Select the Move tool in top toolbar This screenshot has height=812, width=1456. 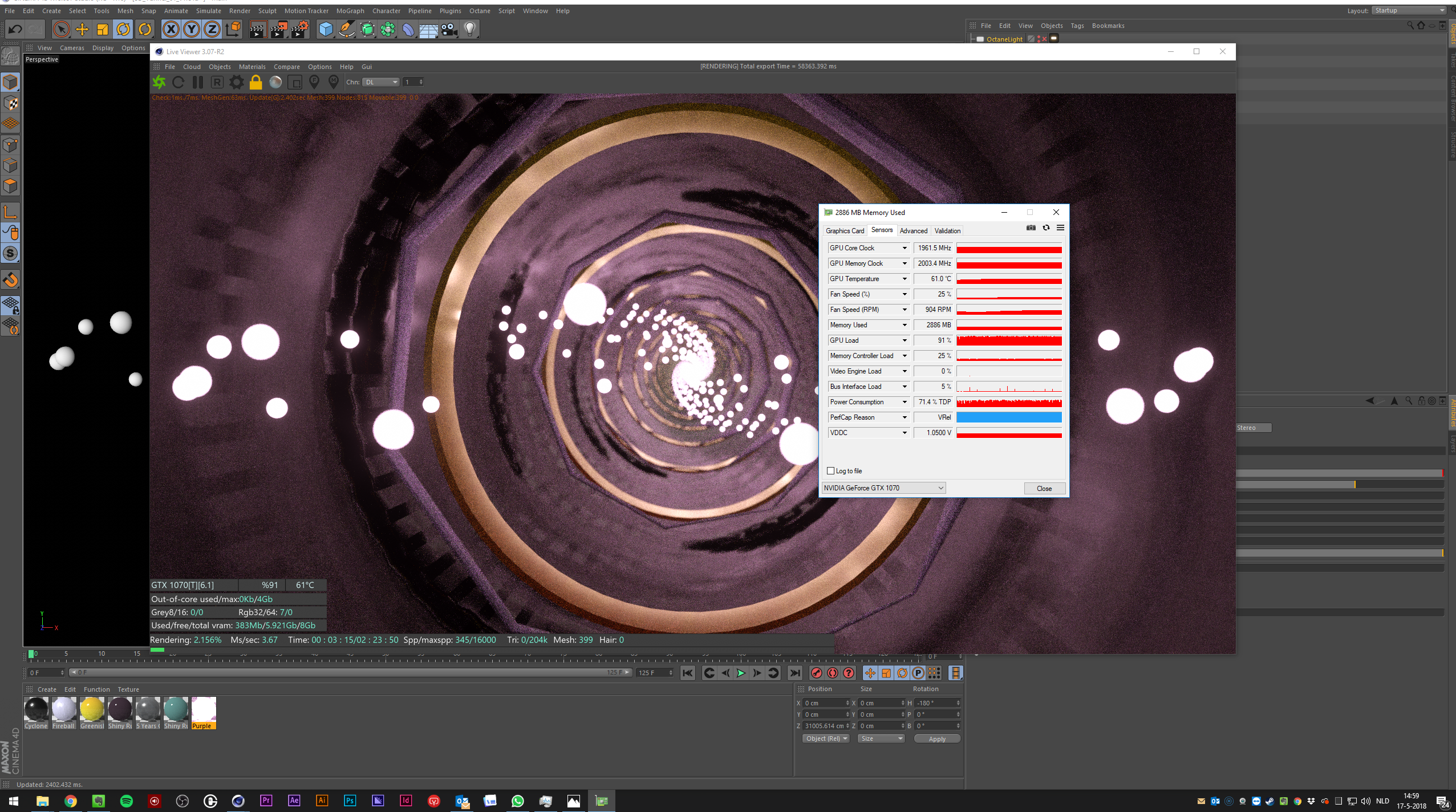tap(82, 29)
